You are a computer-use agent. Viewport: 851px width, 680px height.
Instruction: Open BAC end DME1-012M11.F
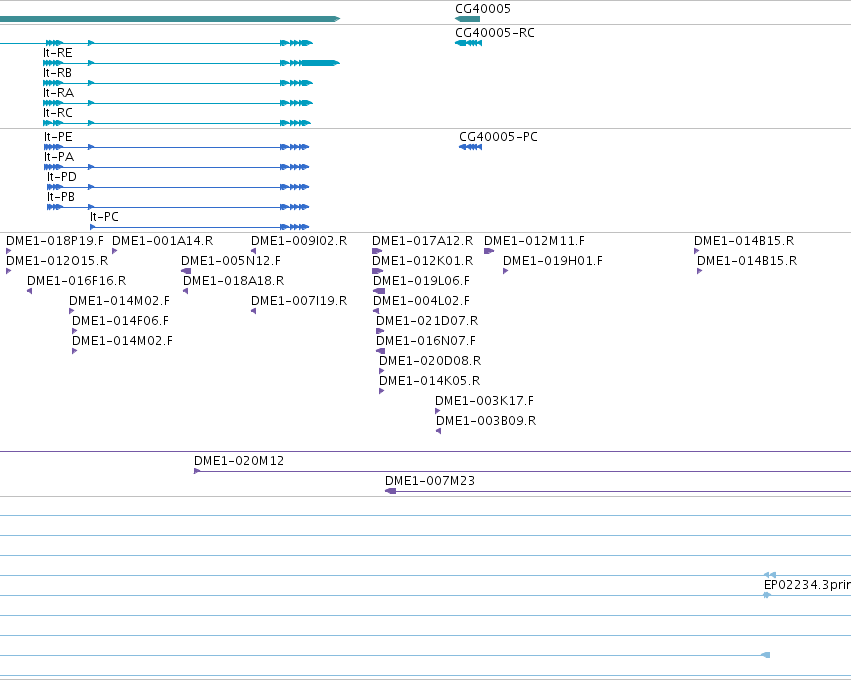pos(534,241)
